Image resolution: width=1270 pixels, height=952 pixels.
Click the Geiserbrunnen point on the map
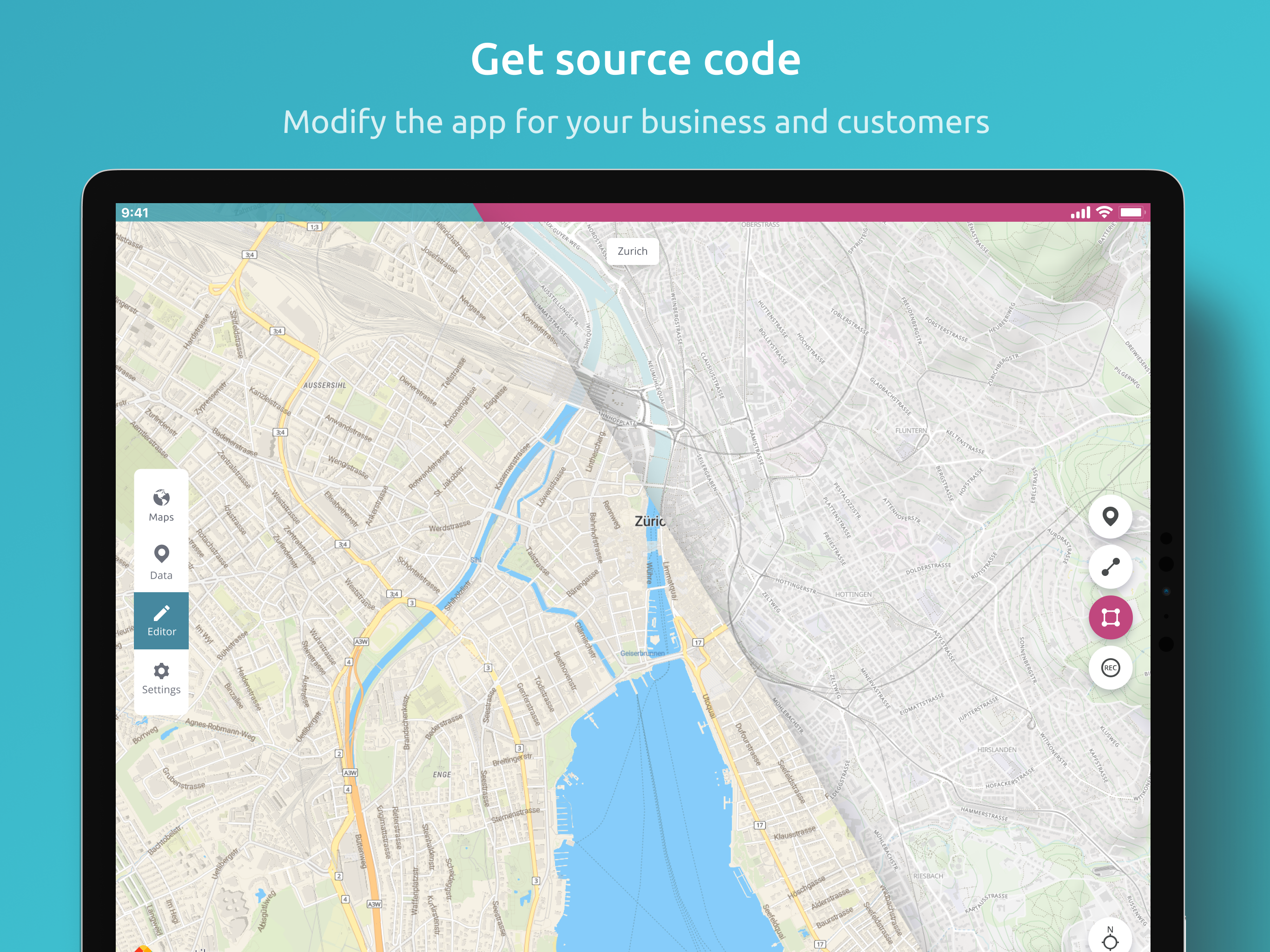pos(642,653)
